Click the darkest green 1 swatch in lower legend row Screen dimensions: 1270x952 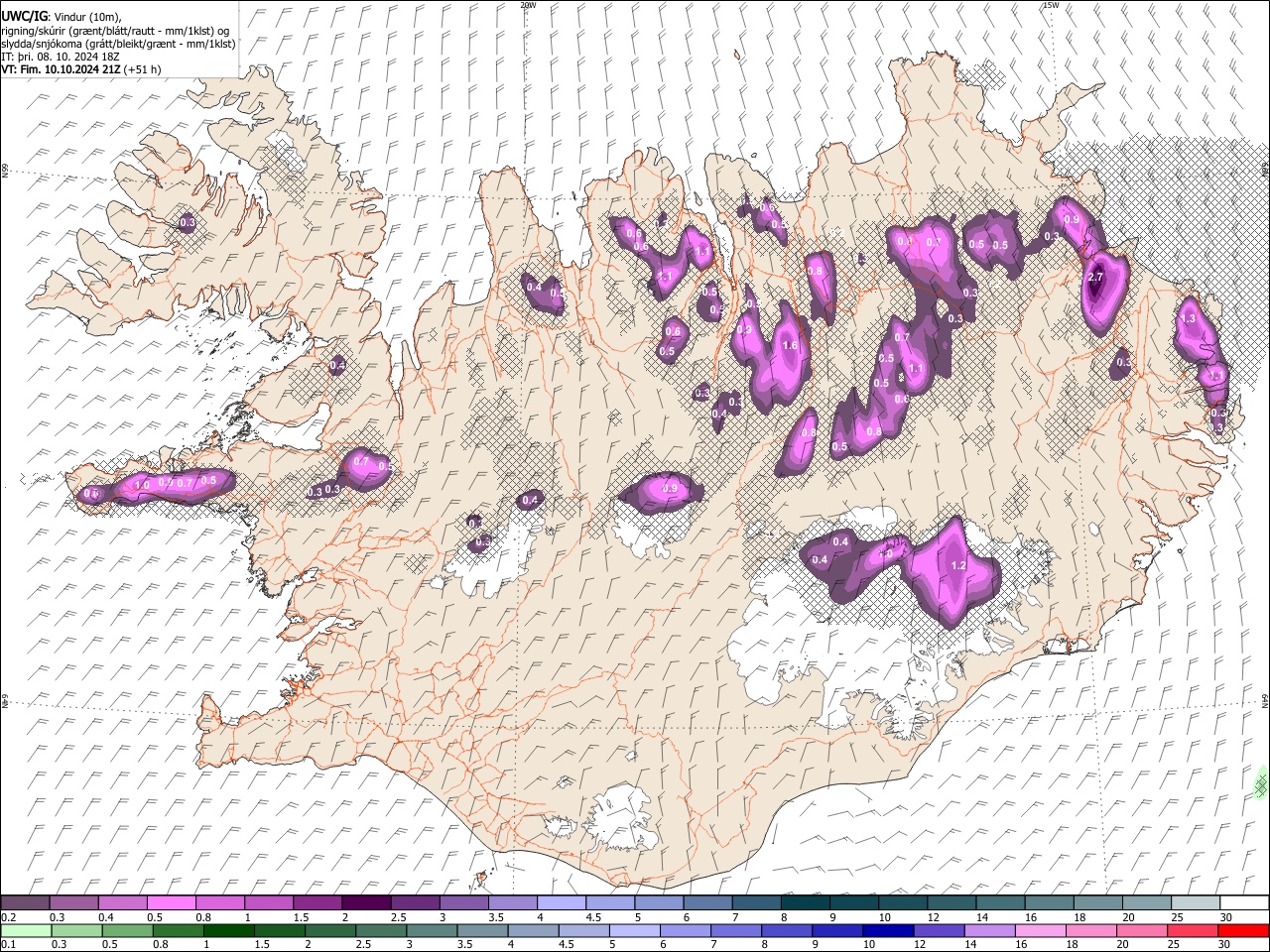pyautogui.click(x=228, y=930)
